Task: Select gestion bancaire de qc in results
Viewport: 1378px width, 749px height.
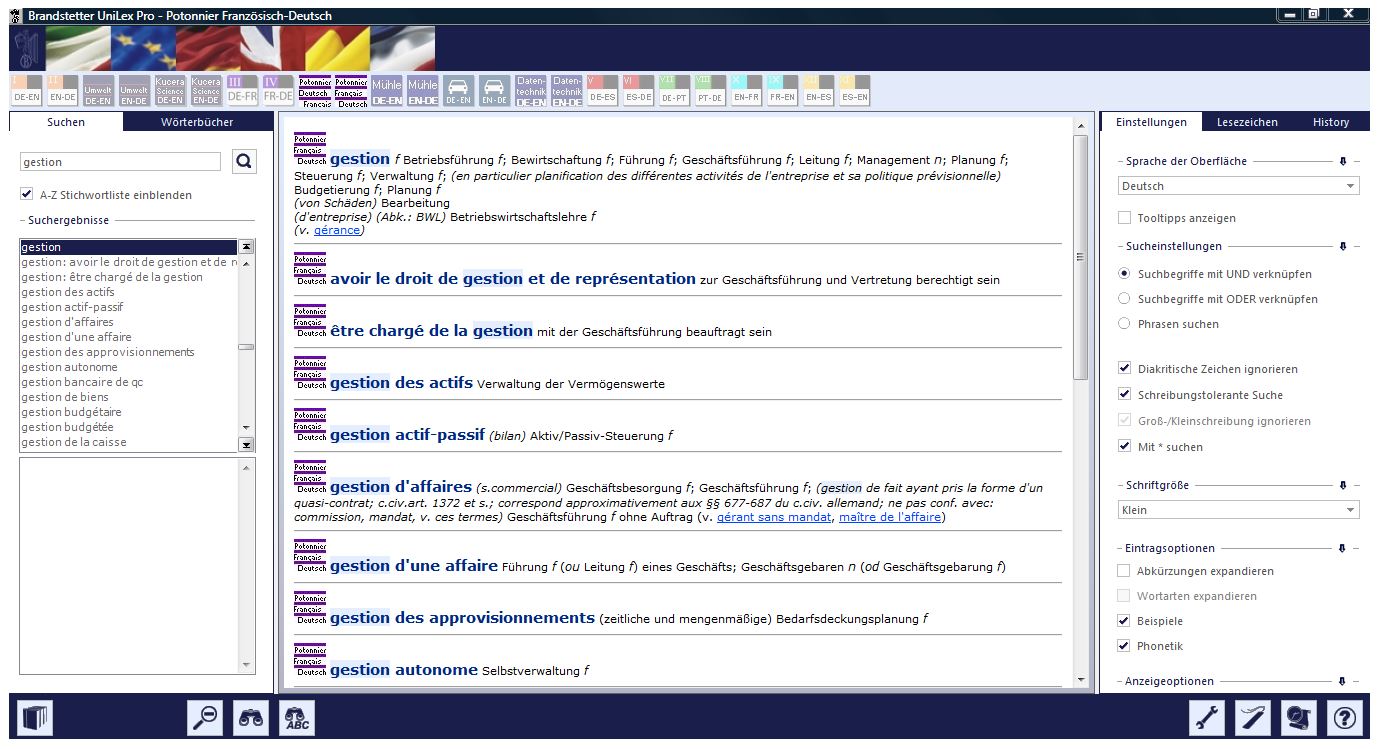Action: 82,382
